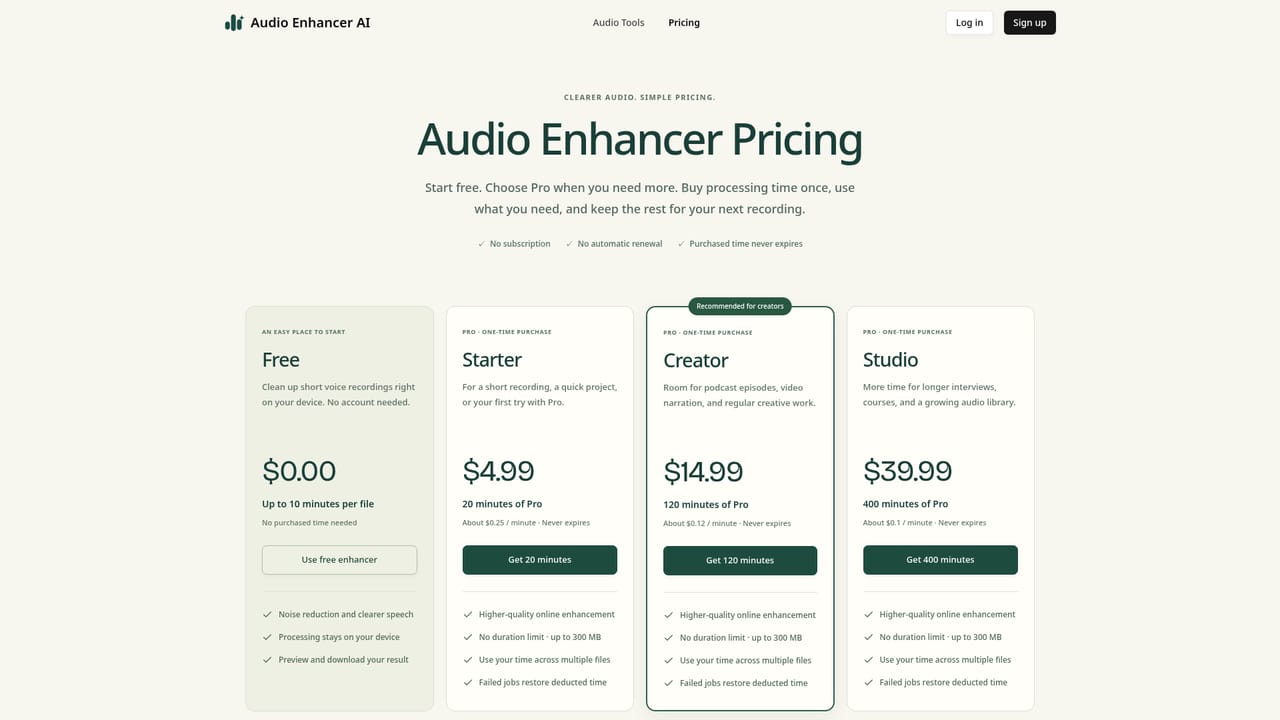
Task: Click the checkmark beside "No subscription"
Action: click(481, 244)
